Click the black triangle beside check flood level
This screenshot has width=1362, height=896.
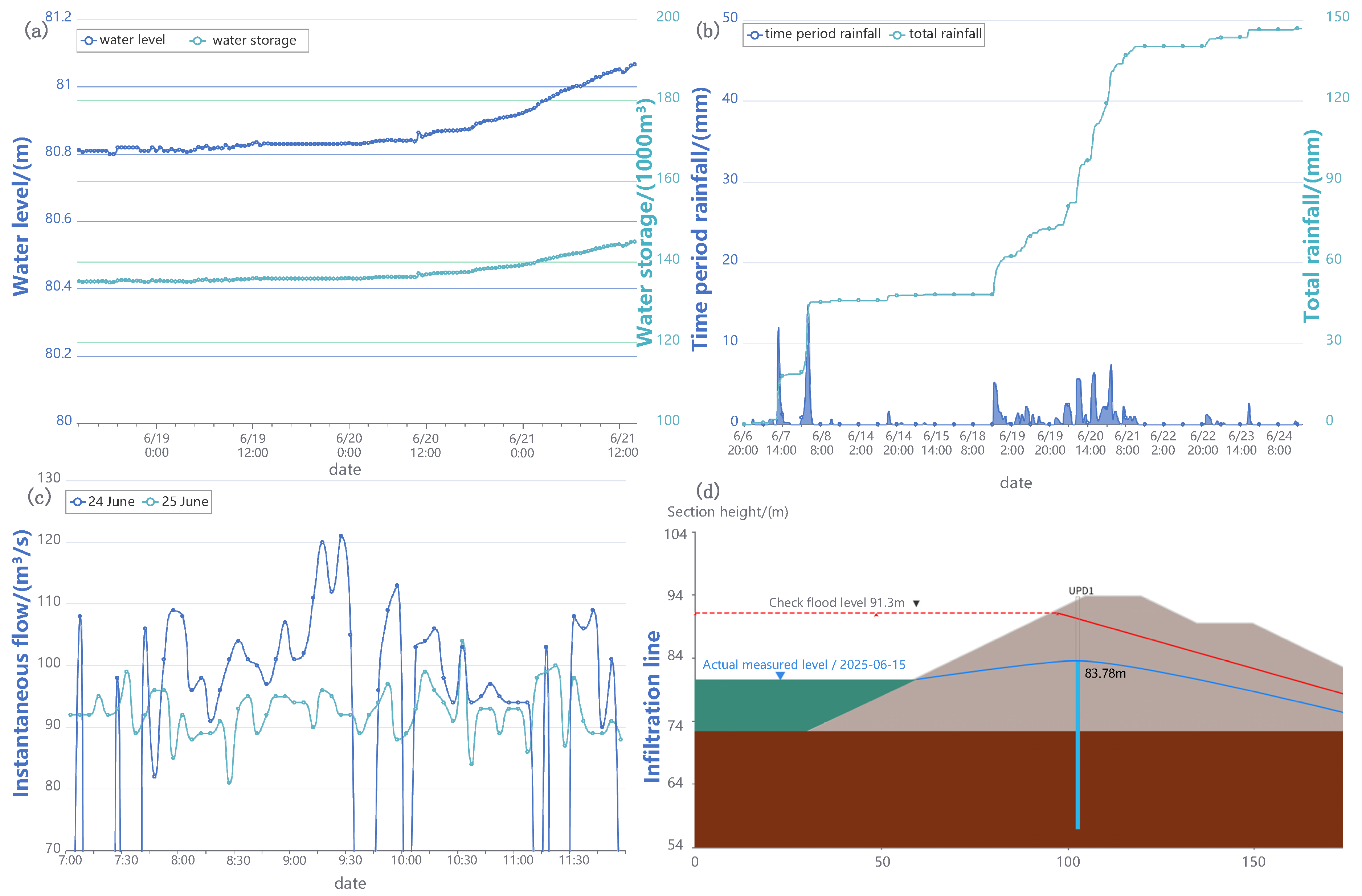click(916, 603)
